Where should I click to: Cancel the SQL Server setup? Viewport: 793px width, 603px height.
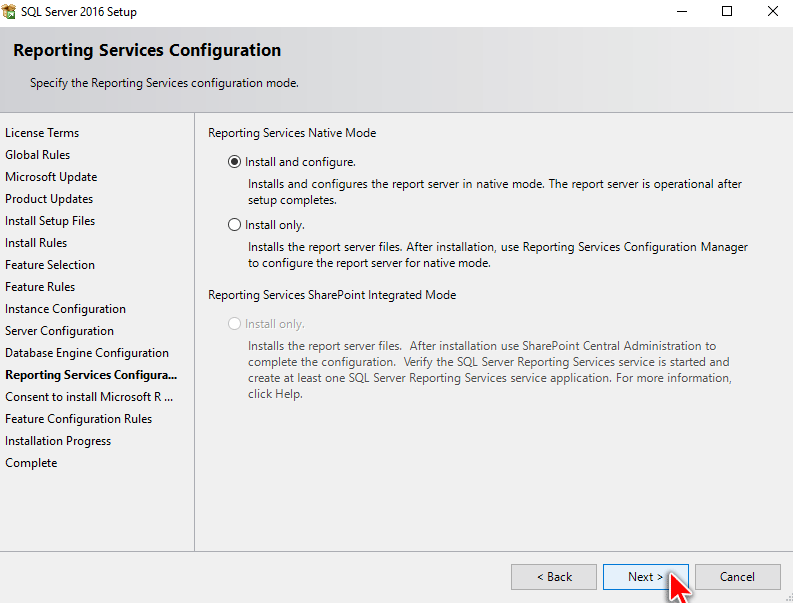click(737, 577)
